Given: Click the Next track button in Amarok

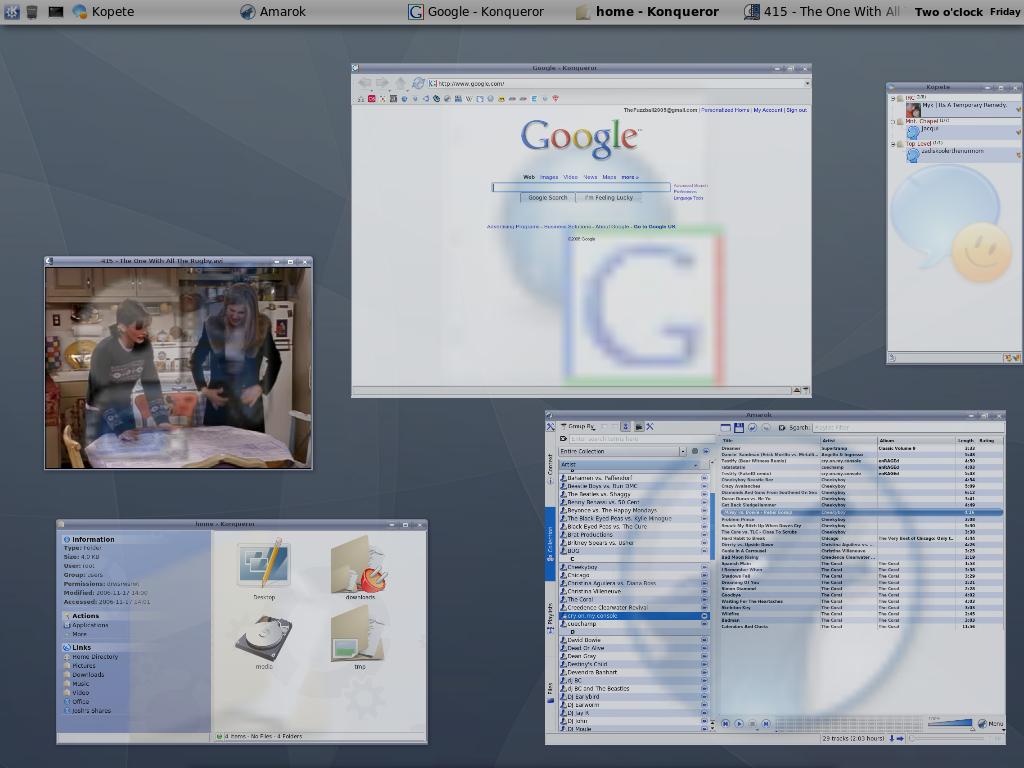Looking at the screenshot, I should [x=766, y=724].
